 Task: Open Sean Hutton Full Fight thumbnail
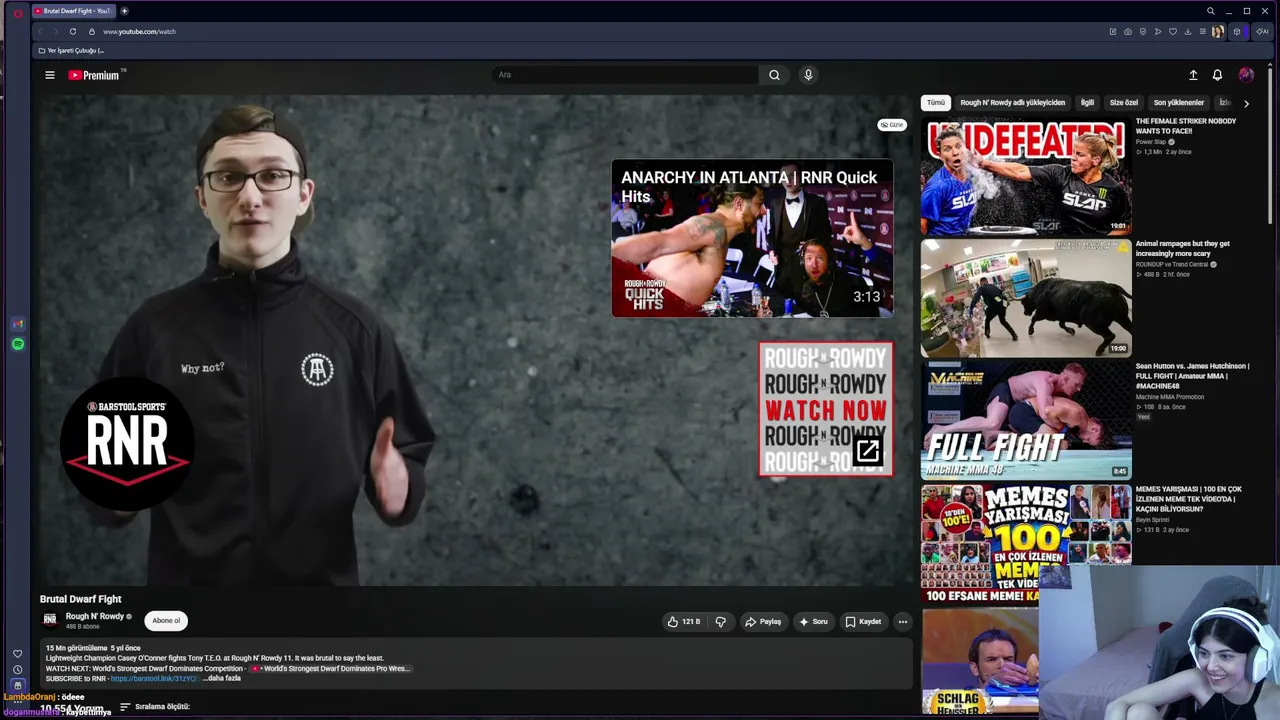(x=1026, y=421)
